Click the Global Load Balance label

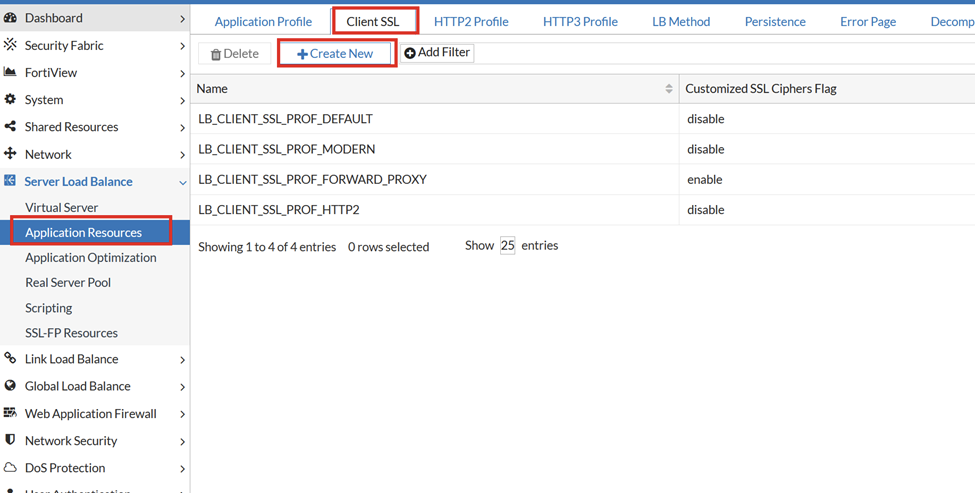tap(78, 386)
